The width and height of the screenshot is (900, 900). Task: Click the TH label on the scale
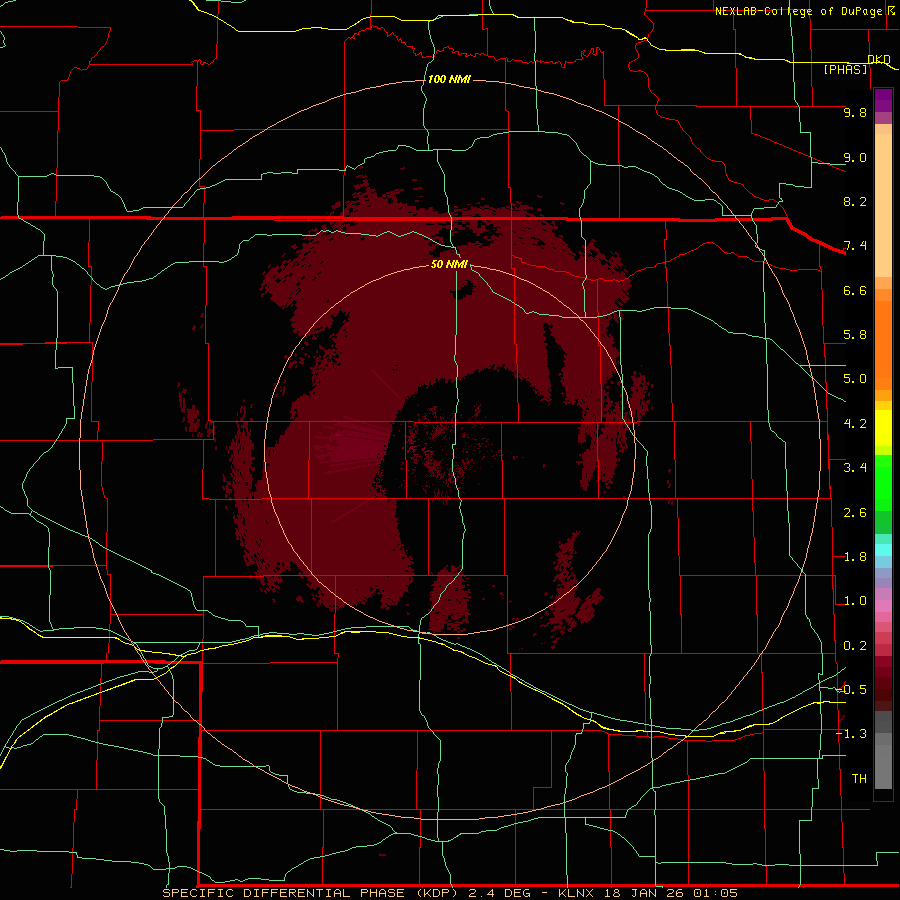(x=859, y=779)
